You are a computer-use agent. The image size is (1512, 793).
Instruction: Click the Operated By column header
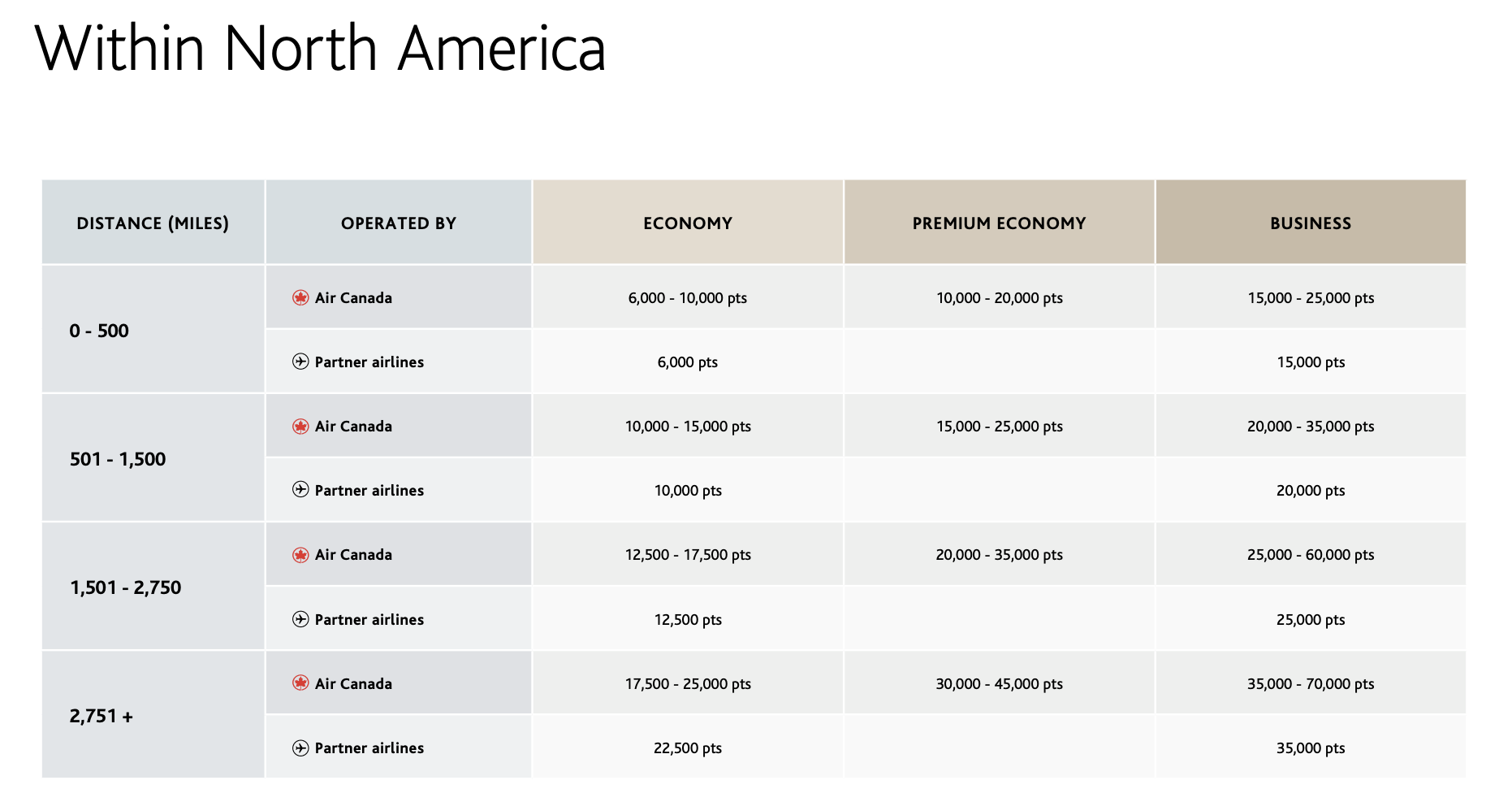coord(399,223)
